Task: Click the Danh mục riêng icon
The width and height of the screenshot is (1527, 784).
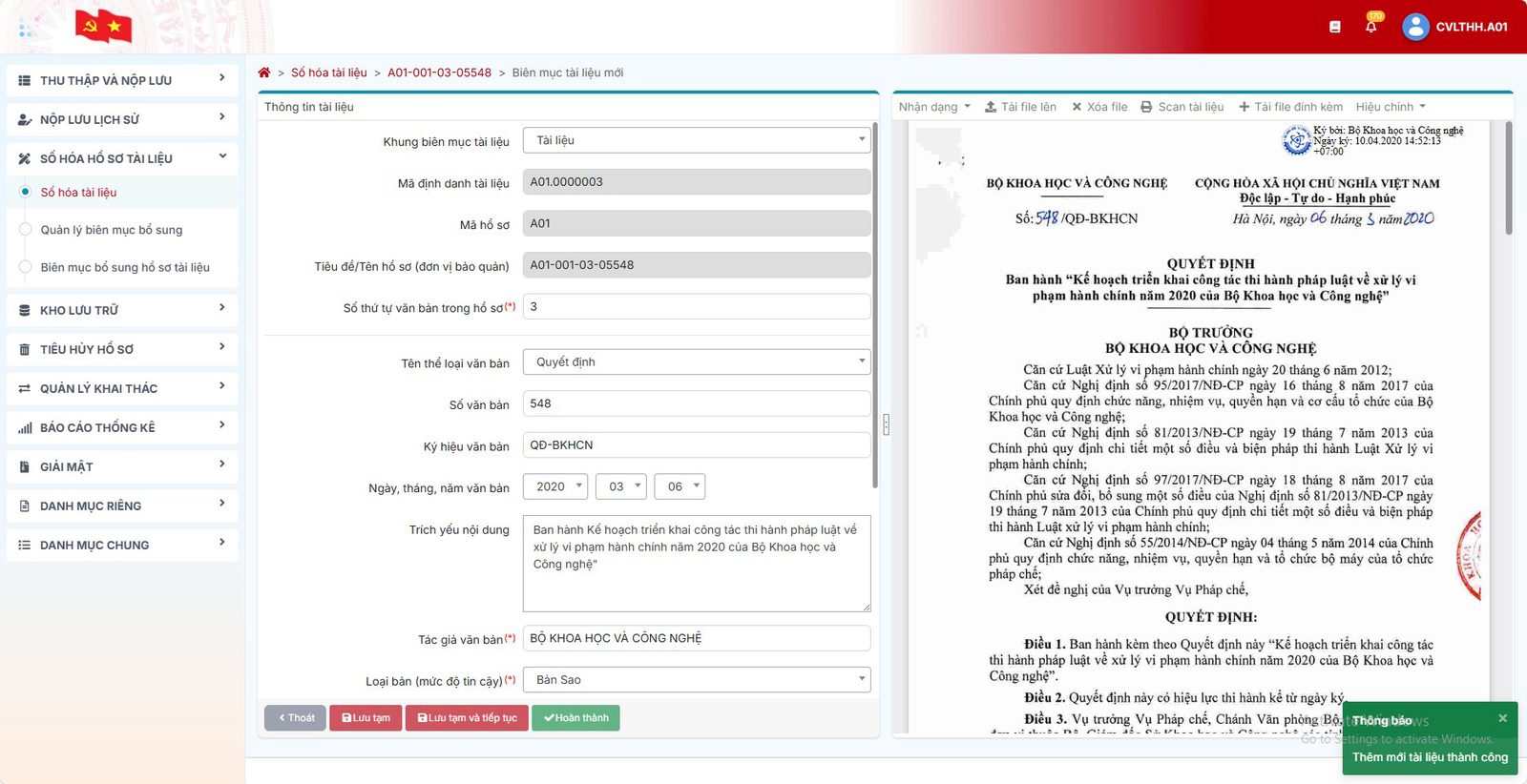Action: (x=25, y=506)
